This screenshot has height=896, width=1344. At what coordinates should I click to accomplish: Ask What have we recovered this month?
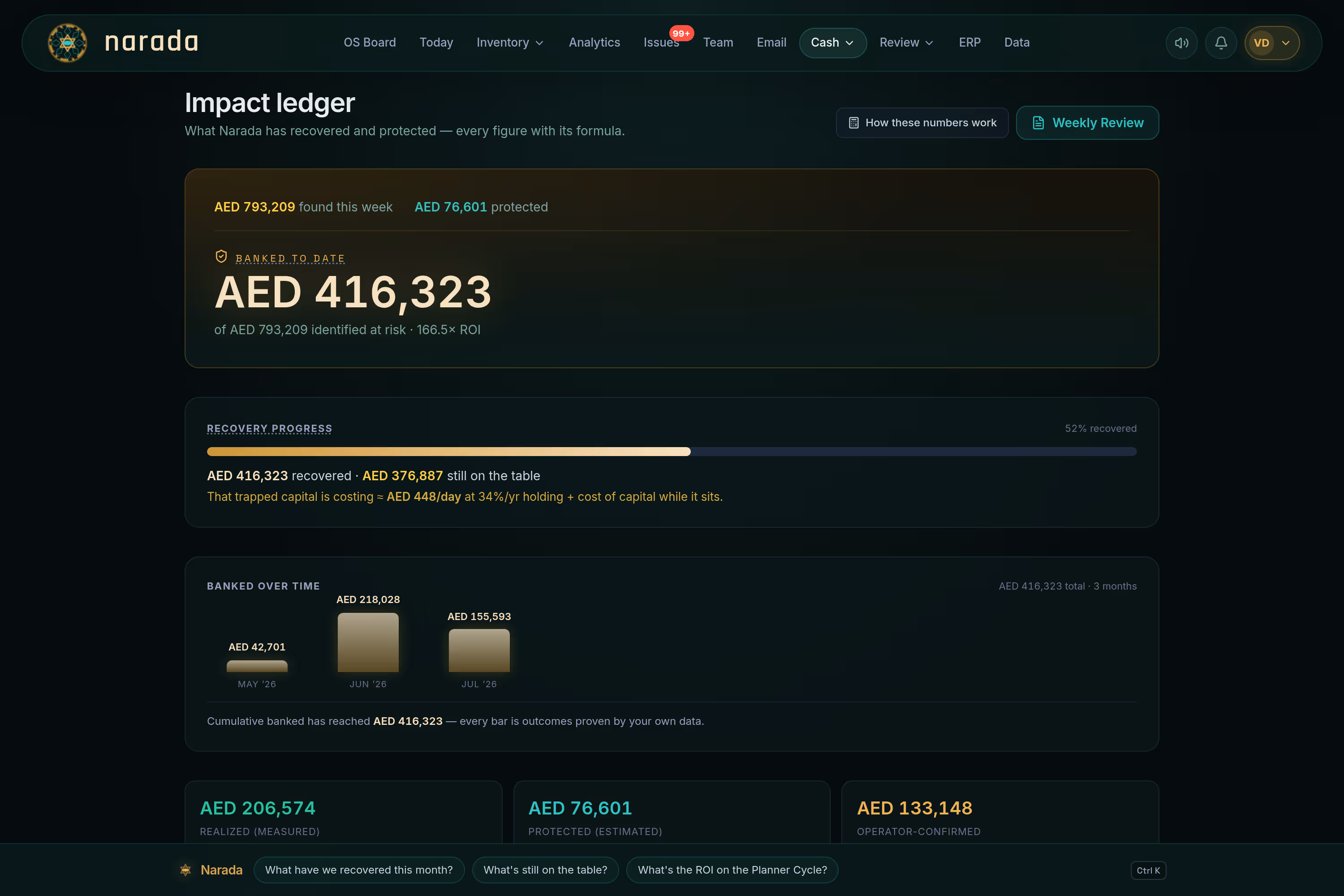click(359, 870)
